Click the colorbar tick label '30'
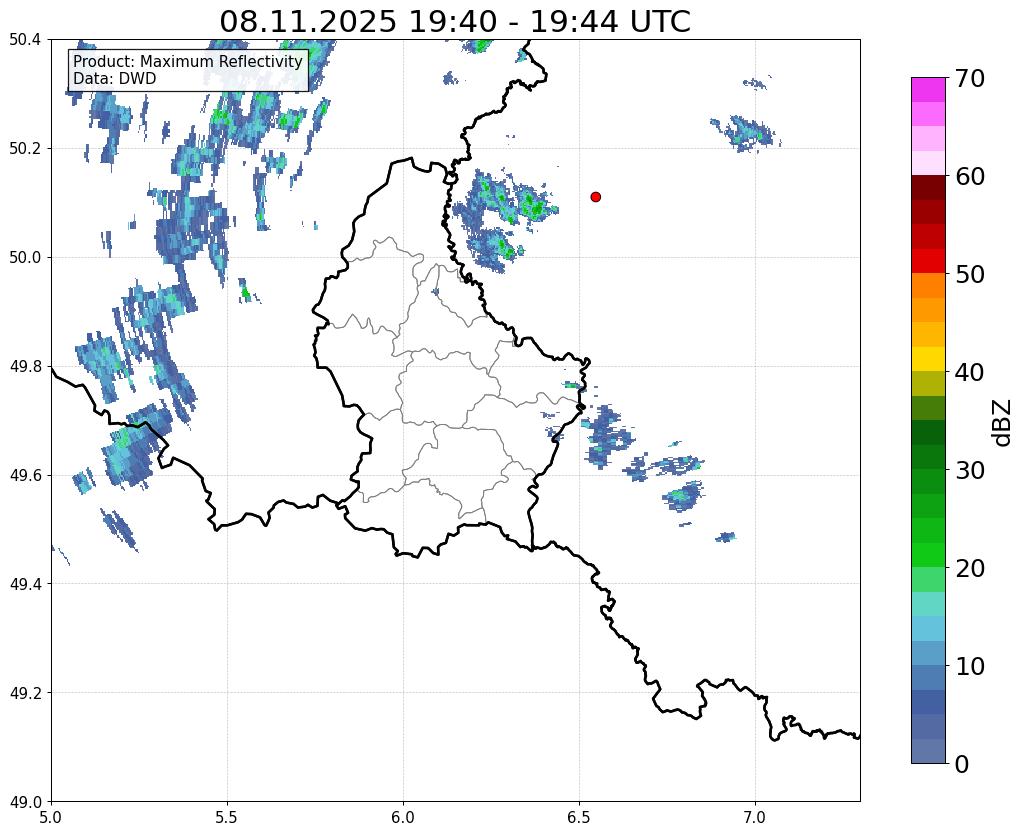 point(970,470)
